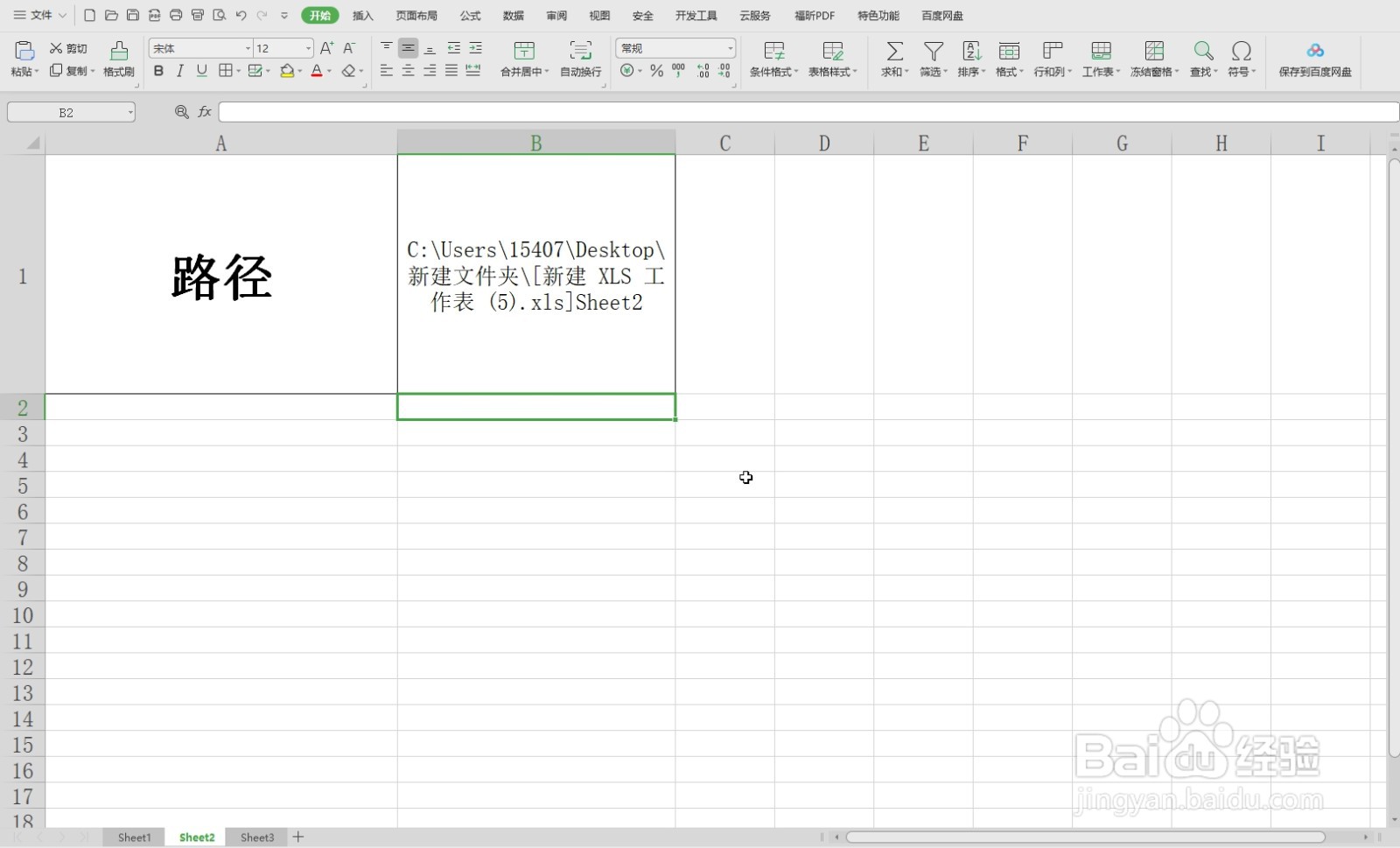The width and height of the screenshot is (1400, 848).
Task: Undo the last action
Action: click(241, 15)
